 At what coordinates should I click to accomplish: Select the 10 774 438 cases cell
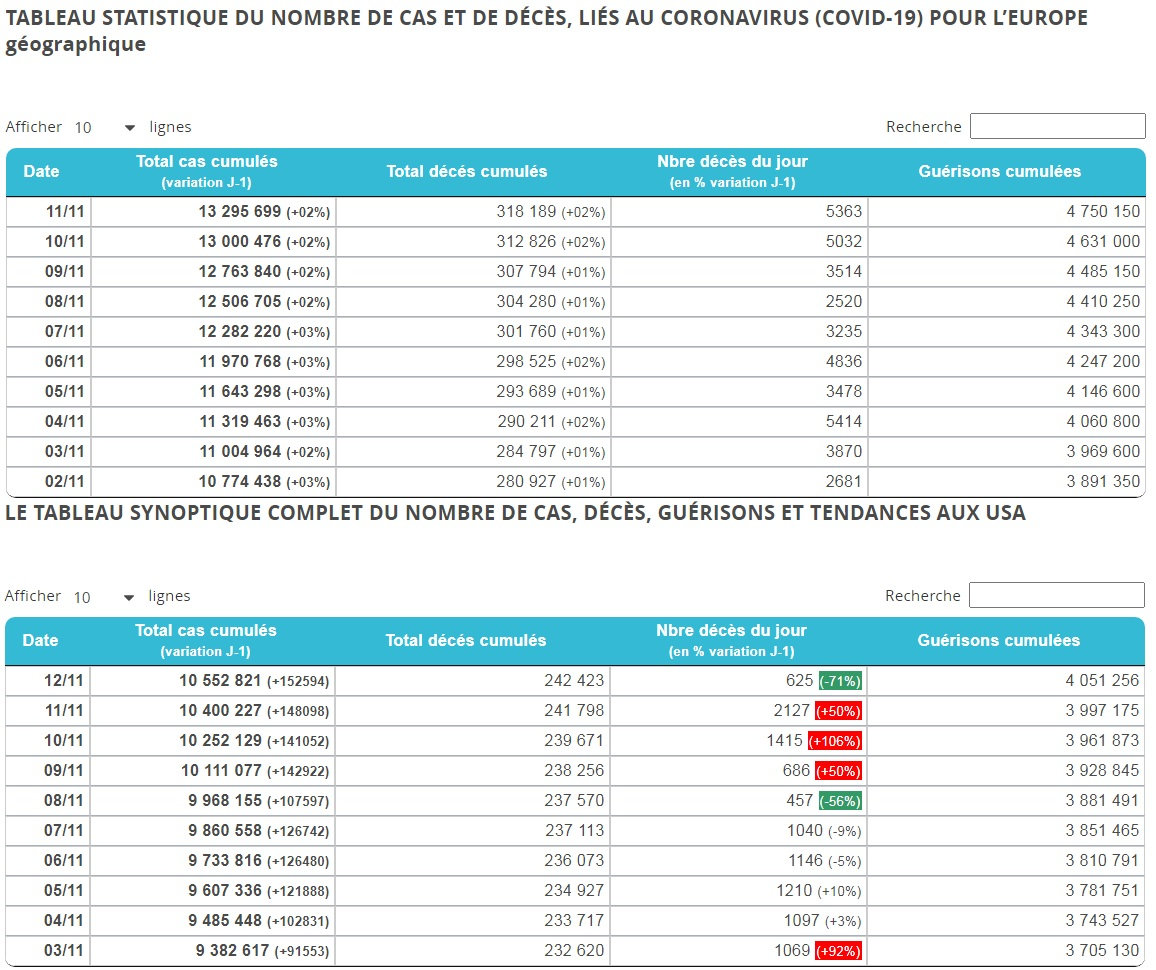(213, 481)
